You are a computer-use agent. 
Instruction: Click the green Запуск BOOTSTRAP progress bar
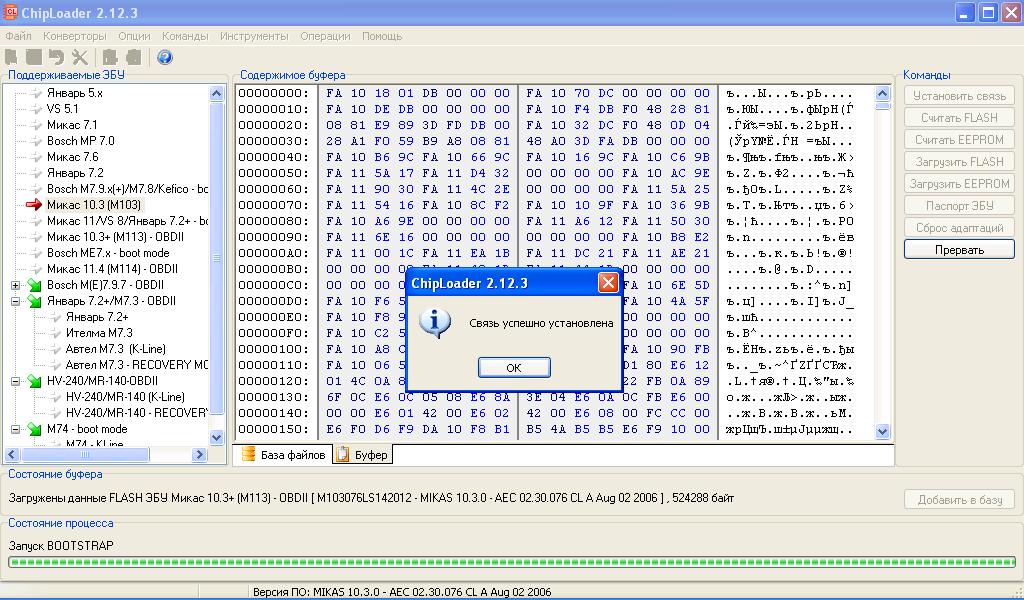point(511,562)
